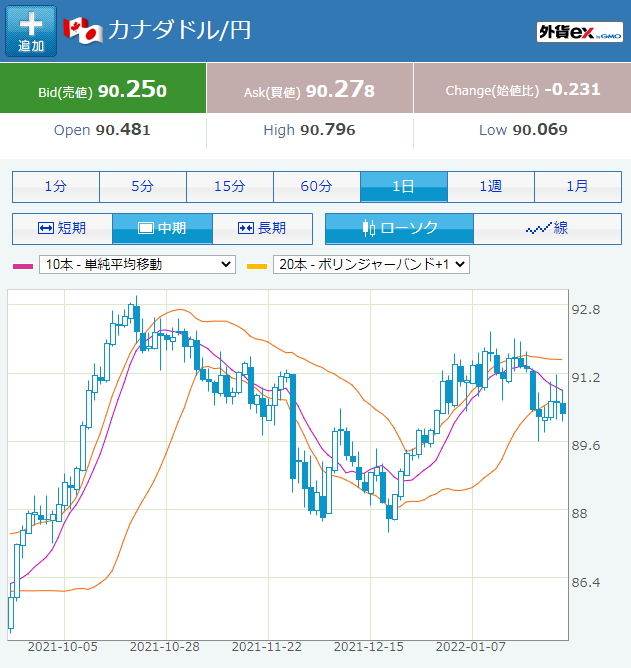The width and height of the screenshot is (631, 668).
Task: Switch to 中期 mid-term range
Action: [x=162, y=229]
